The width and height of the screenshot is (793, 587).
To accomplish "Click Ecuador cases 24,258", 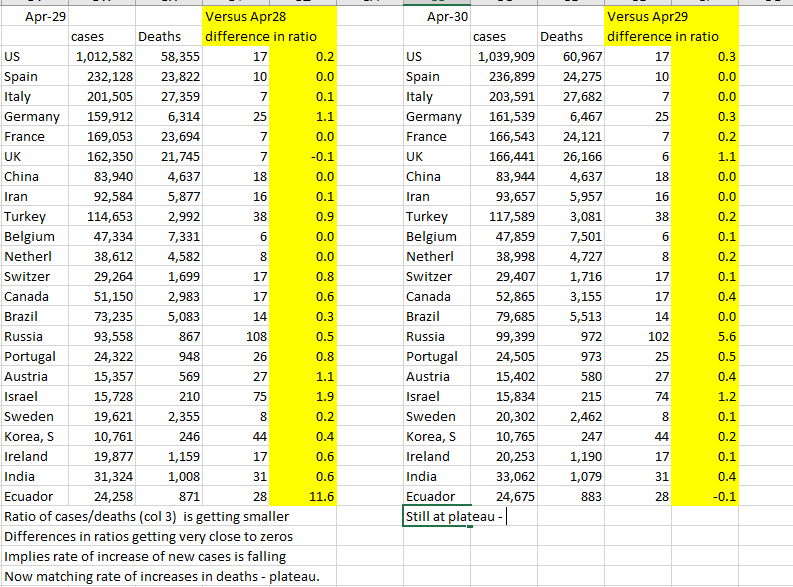I will tap(102, 496).
